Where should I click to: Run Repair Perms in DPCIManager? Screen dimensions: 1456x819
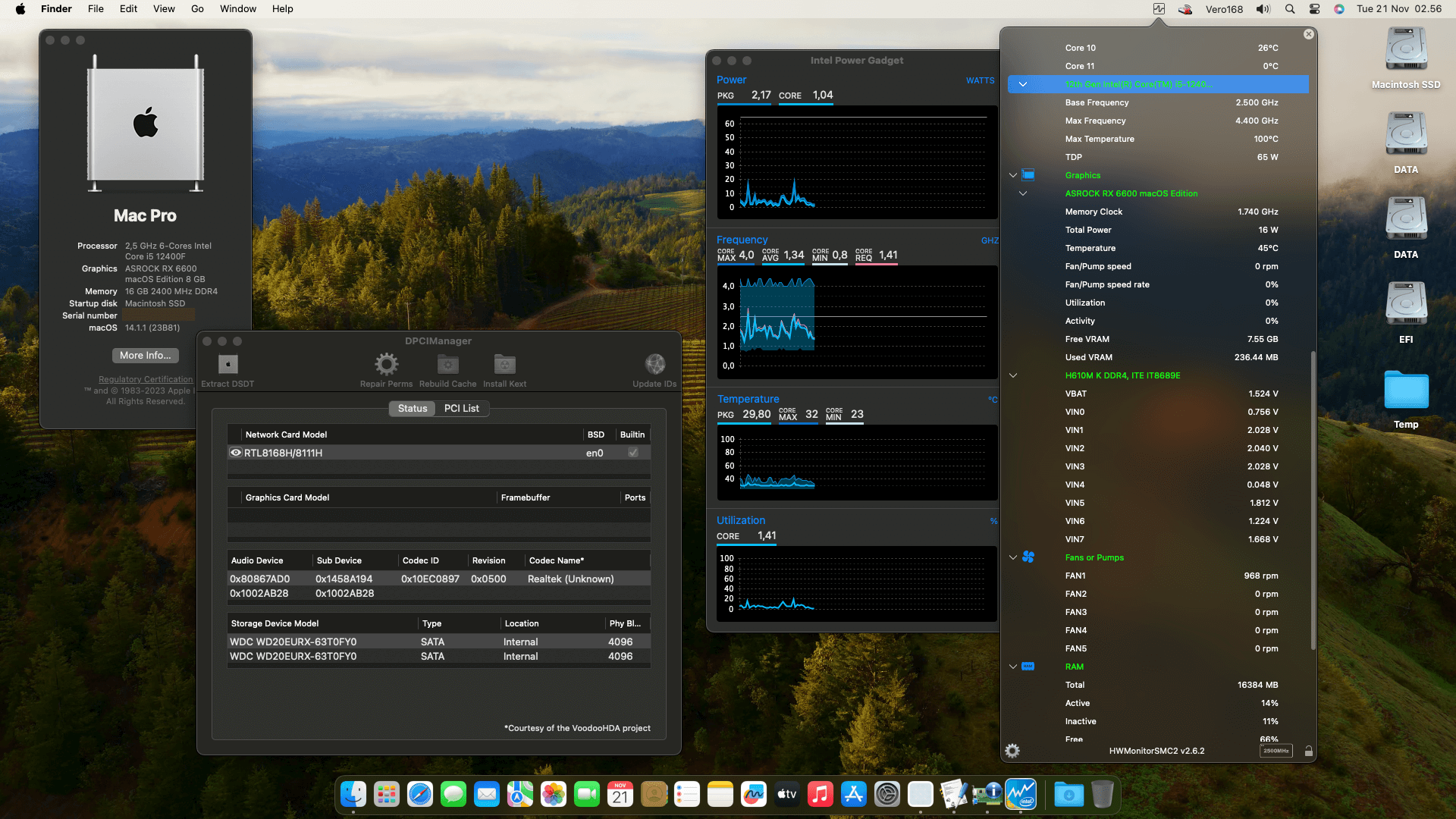[386, 365]
